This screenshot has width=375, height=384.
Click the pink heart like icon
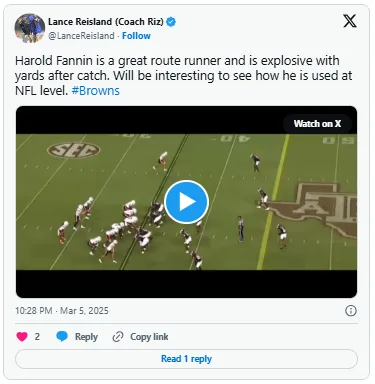click(x=22, y=337)
